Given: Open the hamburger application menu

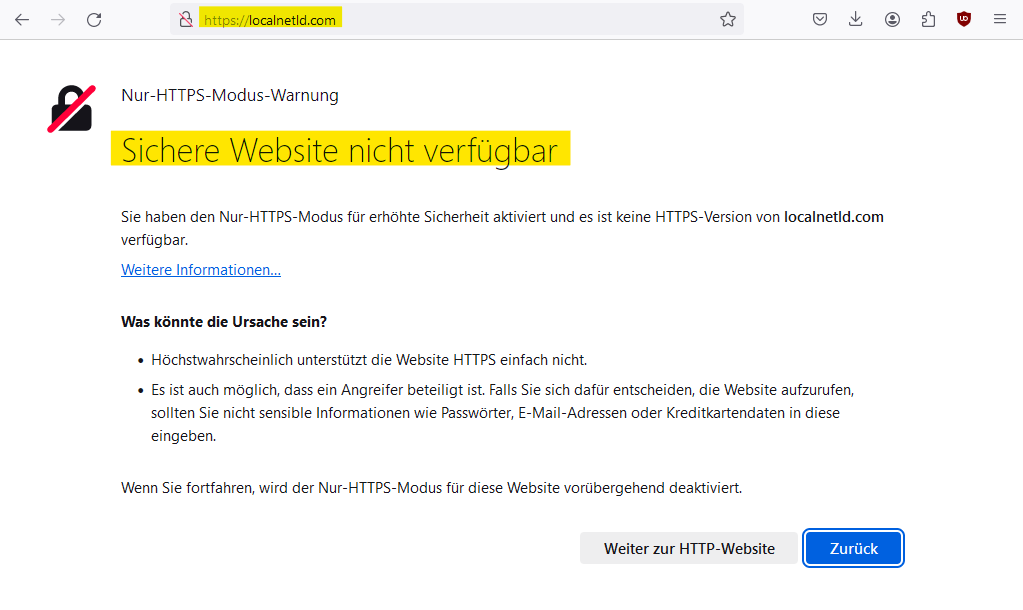Looking at the screenshot, I should coord(1000,19).
